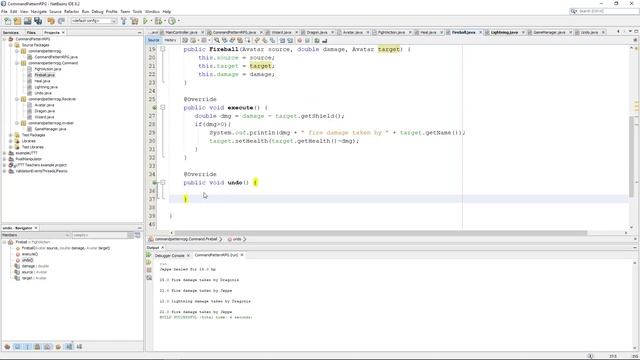Switch to the GameManager.java editor tab
Image resolution: width=640 pixels, height=360 pixels.
[x=549, y=32]
